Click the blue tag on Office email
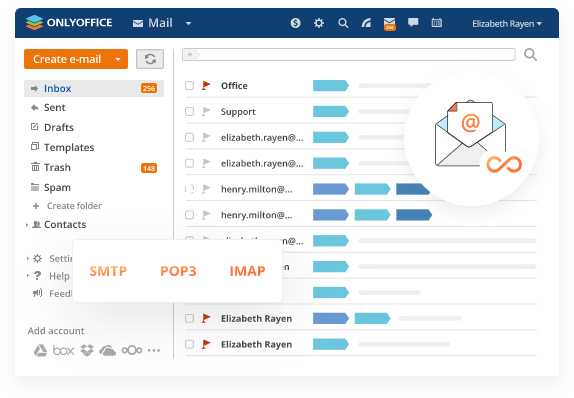This screenshot has height=398, width=574. (331, 86)
